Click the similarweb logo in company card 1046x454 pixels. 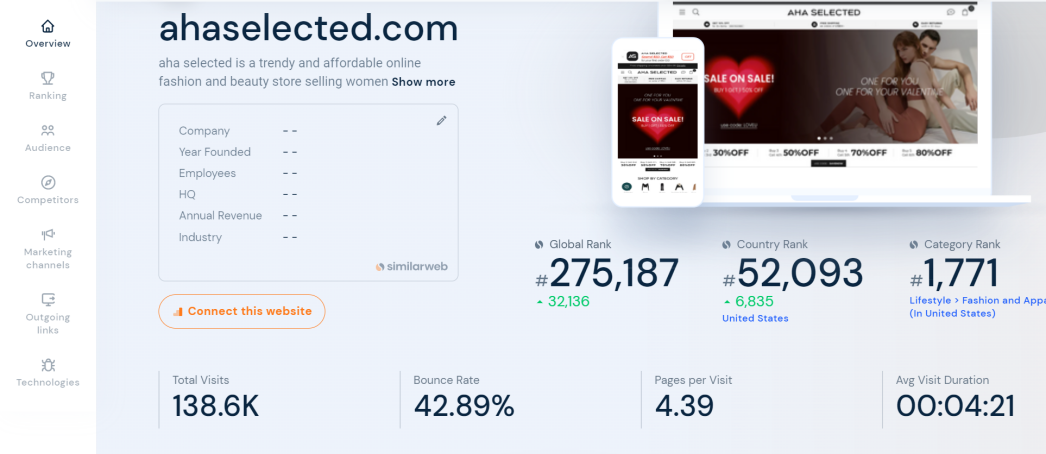(410, 267)
